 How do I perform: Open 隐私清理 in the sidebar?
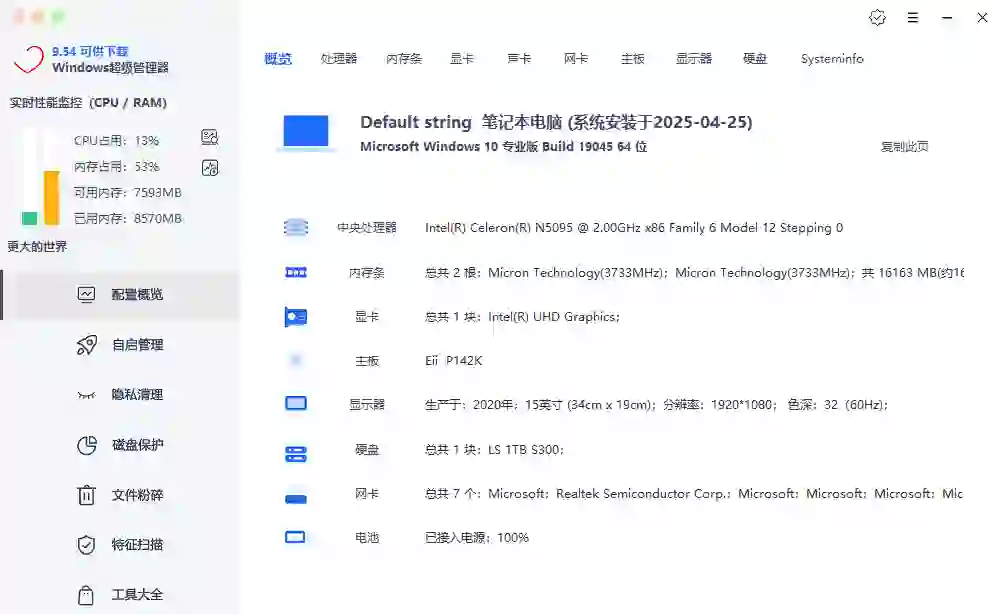coord(122,395)
